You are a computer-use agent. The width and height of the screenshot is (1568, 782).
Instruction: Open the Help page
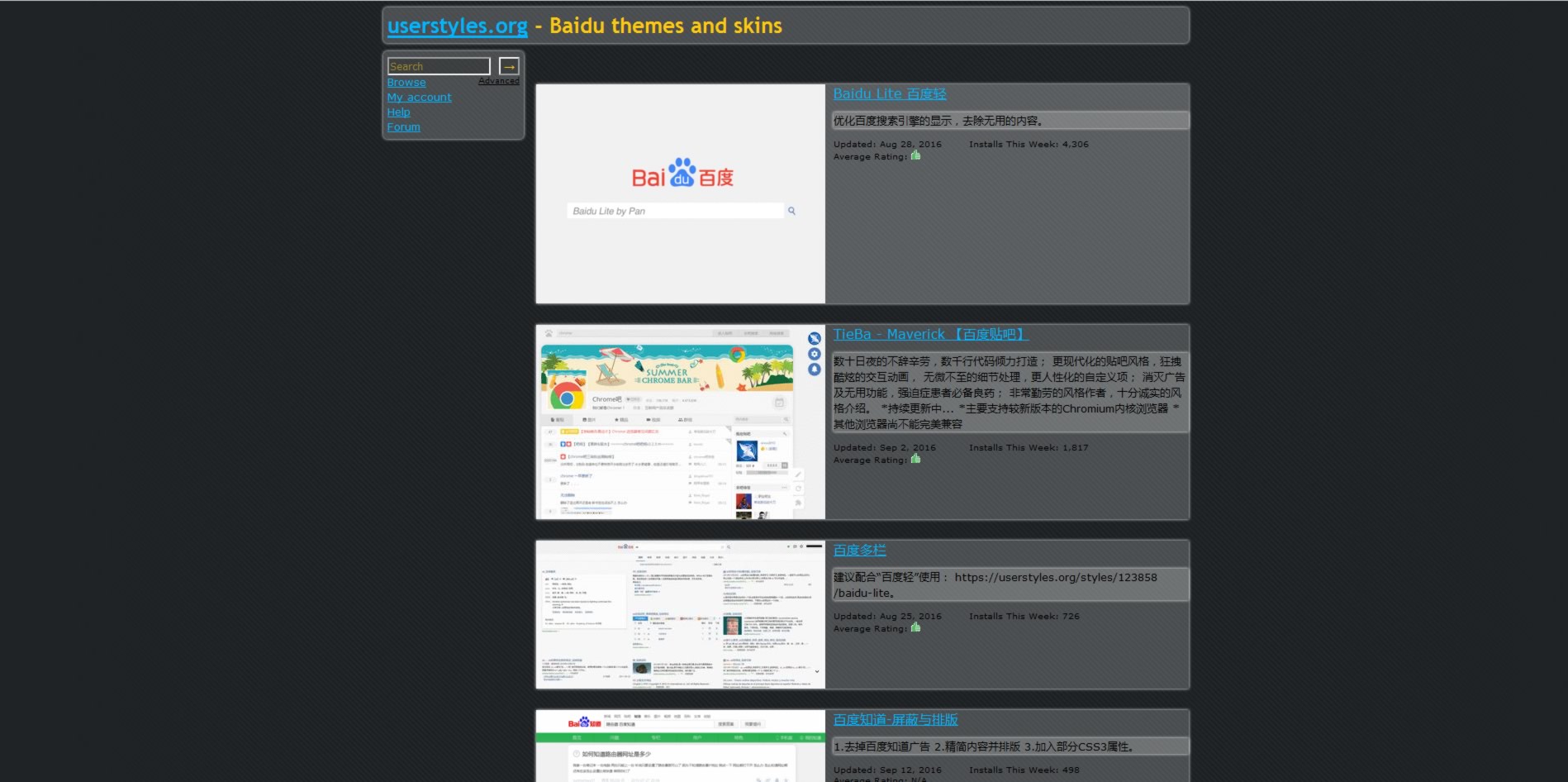(x=398, y=112)
